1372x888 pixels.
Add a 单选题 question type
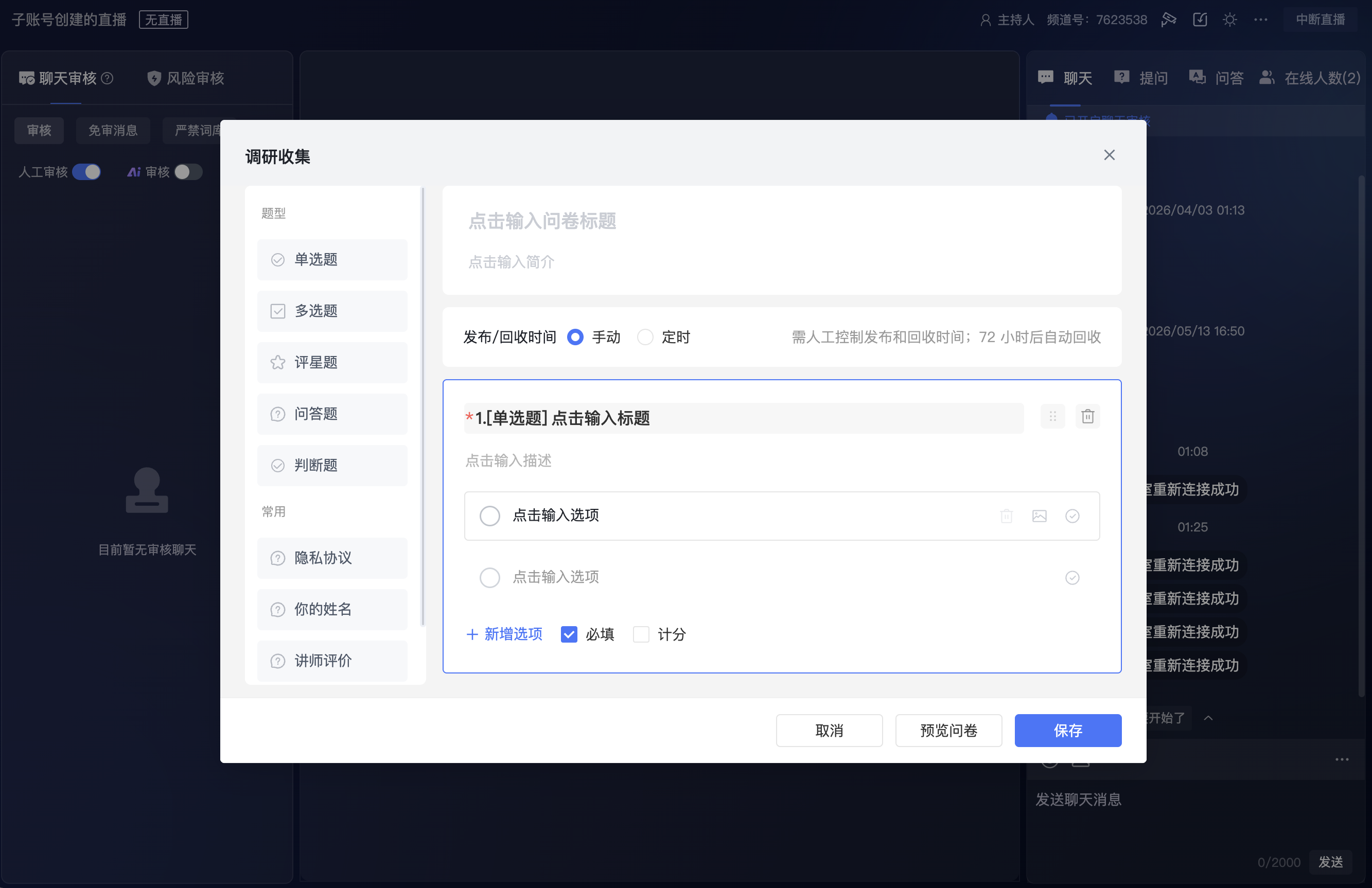click(332, 259)
